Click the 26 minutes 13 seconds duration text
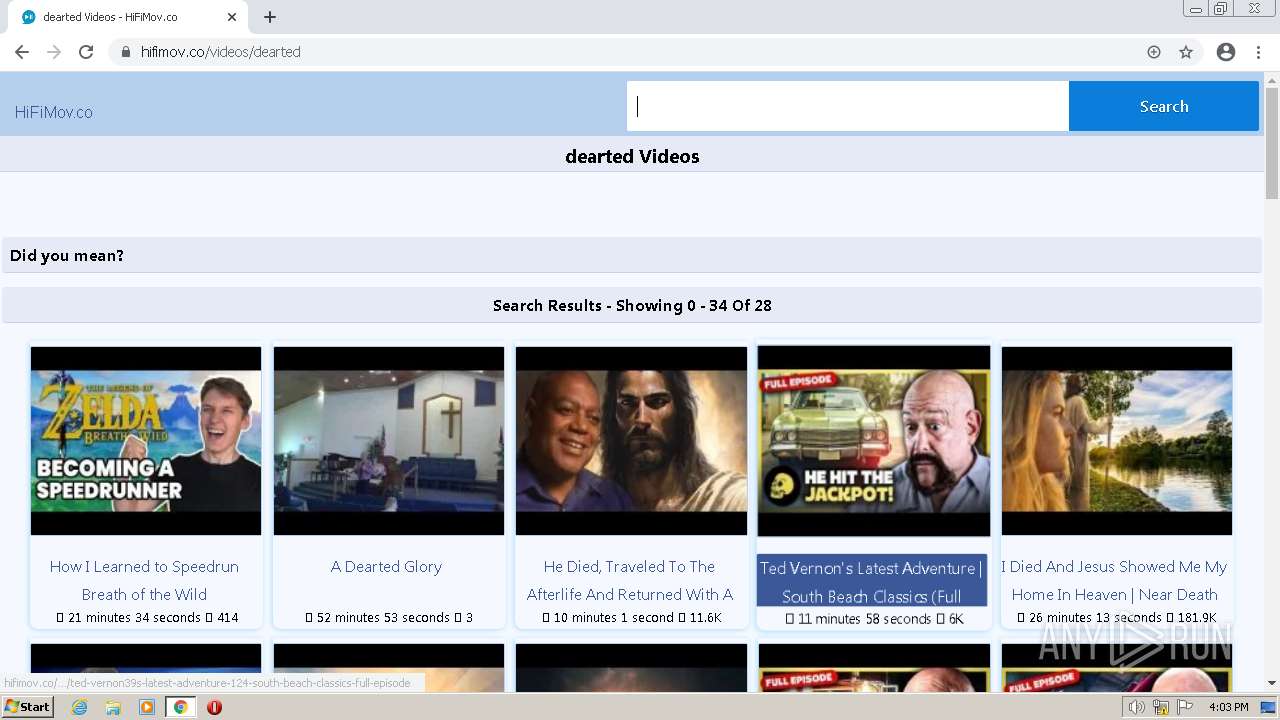Viewport: 1280px width, 720px height. click(1096, 618)
